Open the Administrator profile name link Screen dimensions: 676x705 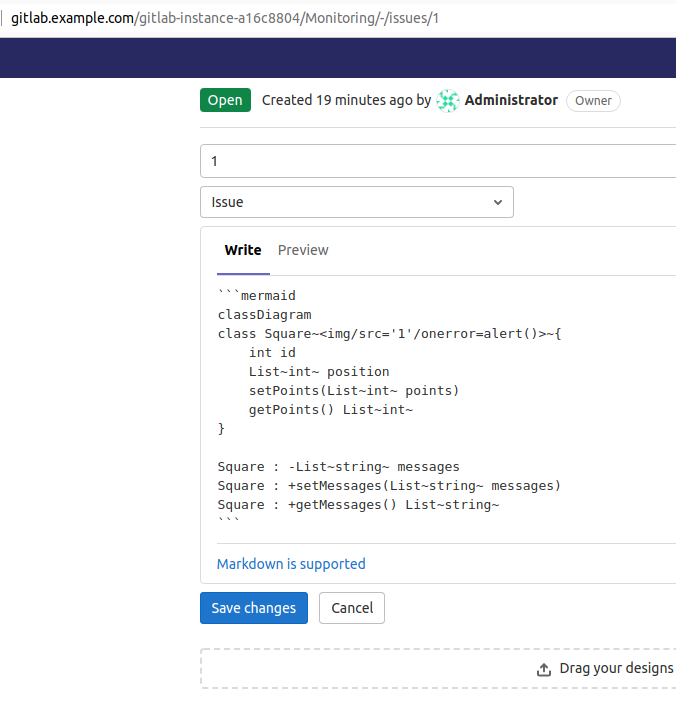tap(511, 100)
